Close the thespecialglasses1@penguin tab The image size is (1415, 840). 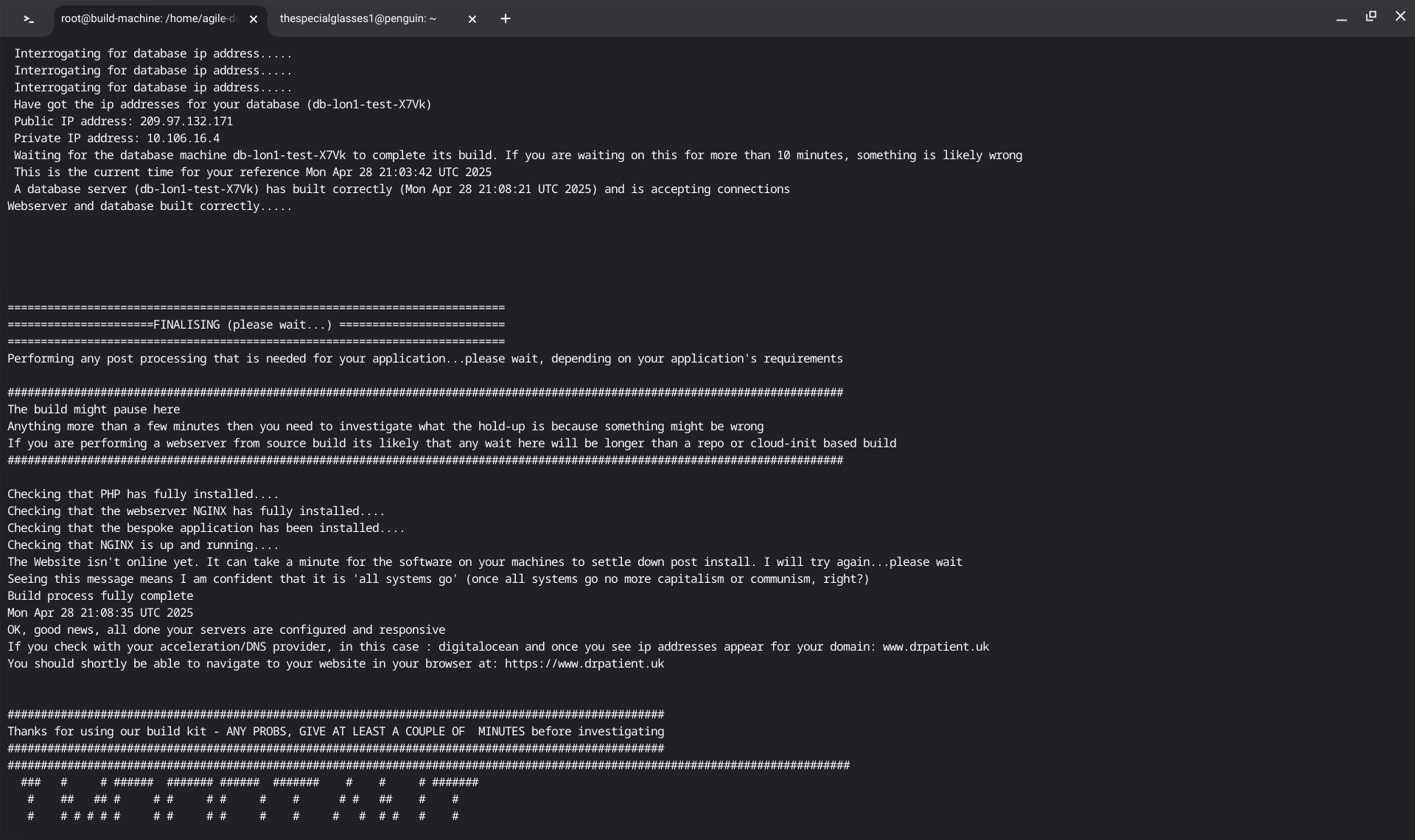[x=472, y=19]
